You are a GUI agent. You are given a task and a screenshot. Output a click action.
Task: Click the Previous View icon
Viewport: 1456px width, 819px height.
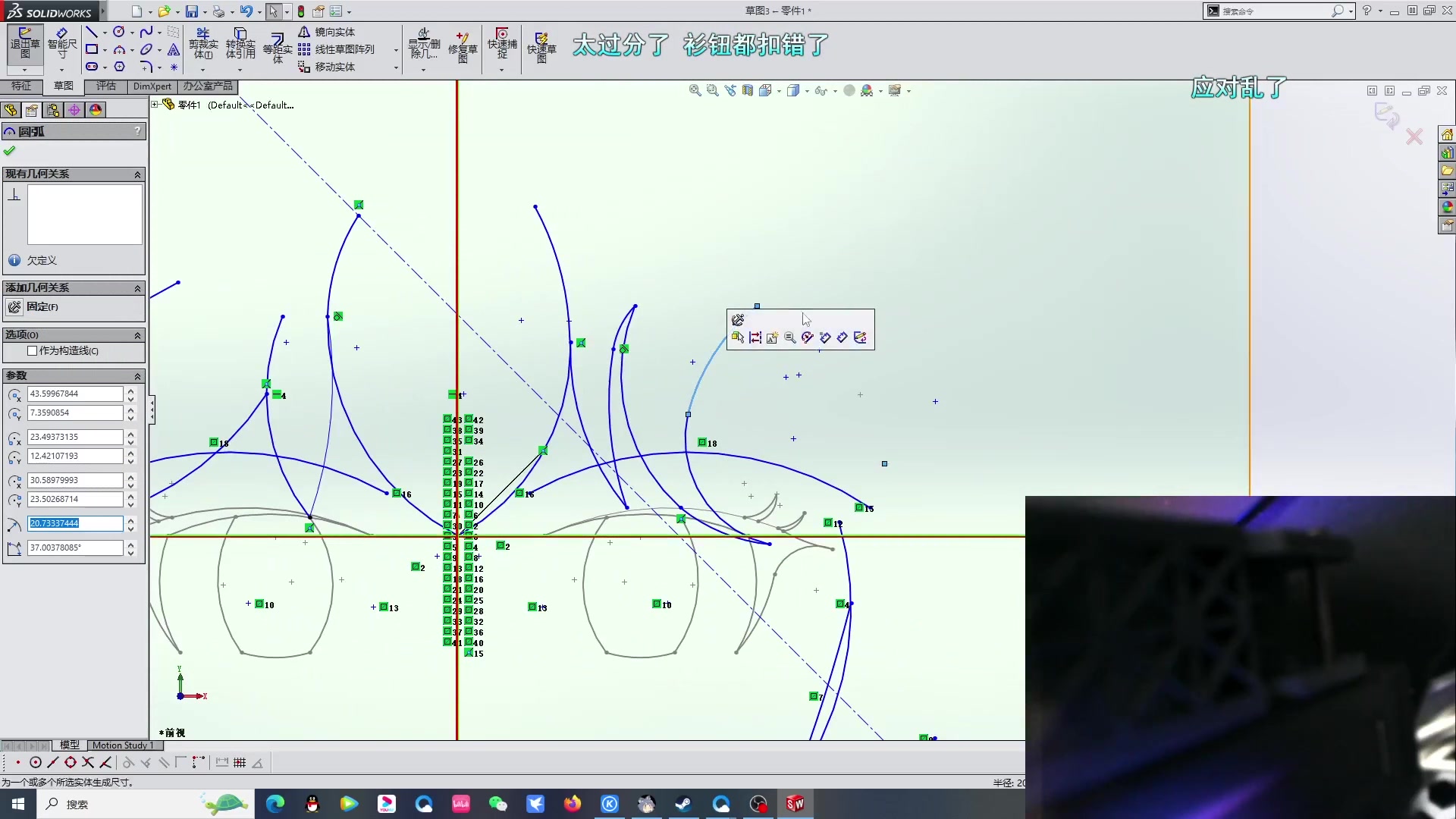point(730,90)
